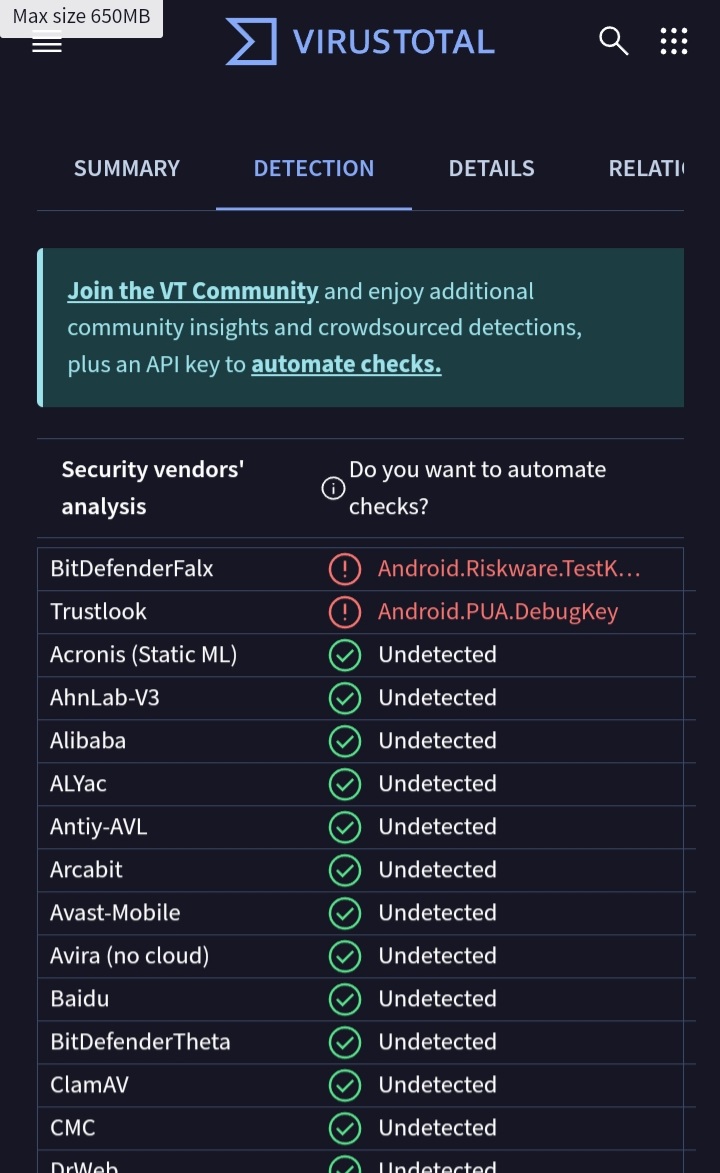Select the DETECTION tab
The image size is (720, 1173).
(314, 168)
